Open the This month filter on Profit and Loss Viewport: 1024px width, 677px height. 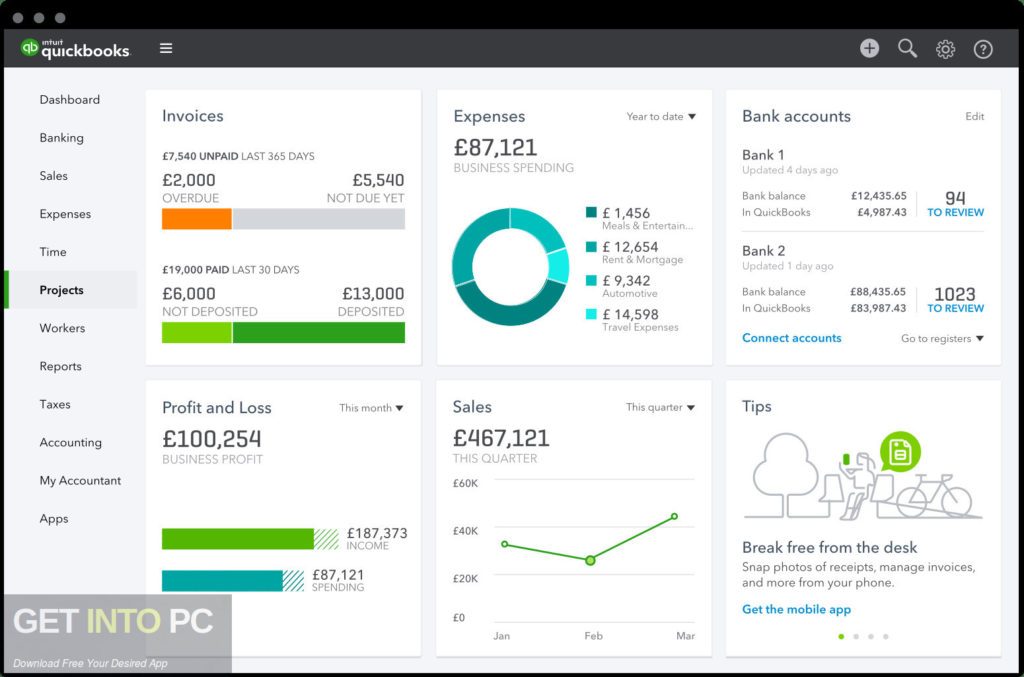coord(371,408)
